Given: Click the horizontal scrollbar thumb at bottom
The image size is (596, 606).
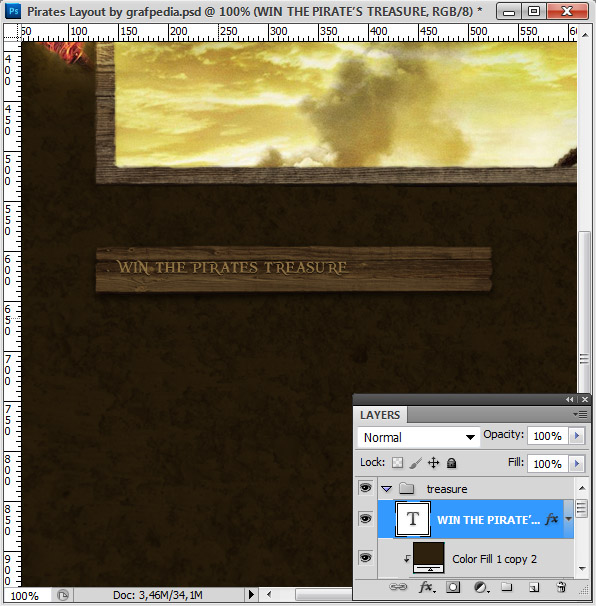Looking at the screenshot, I should (323, 594).
